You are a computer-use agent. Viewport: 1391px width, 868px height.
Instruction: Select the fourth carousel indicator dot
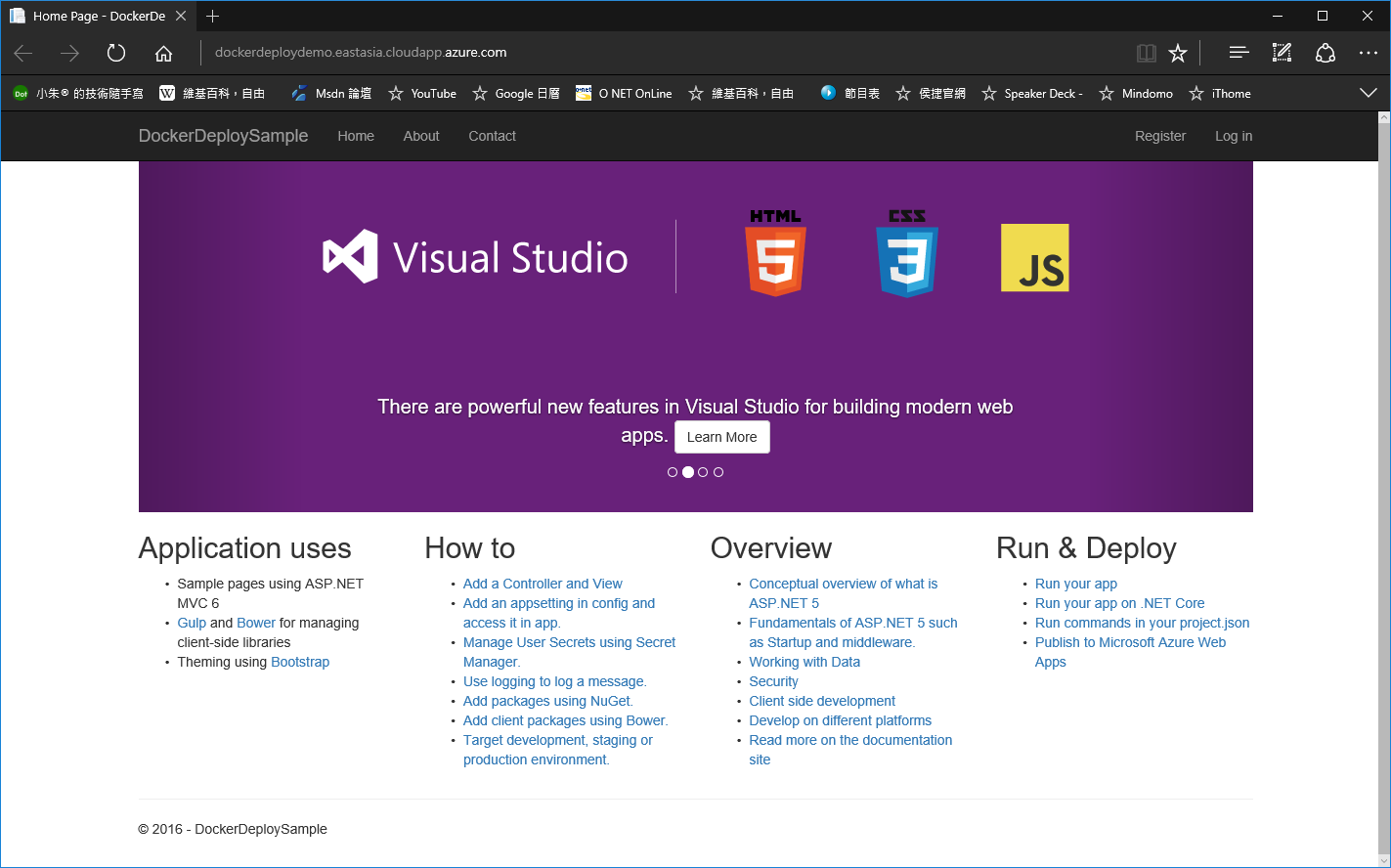pos(718,472)
